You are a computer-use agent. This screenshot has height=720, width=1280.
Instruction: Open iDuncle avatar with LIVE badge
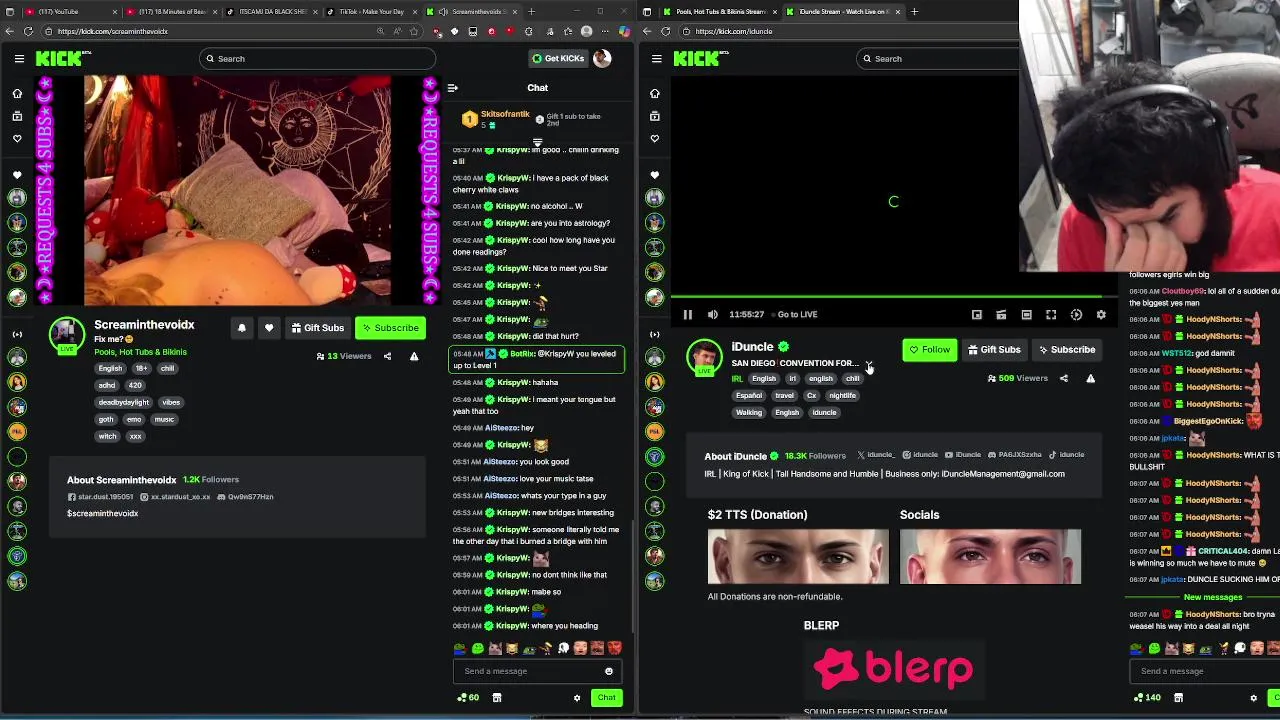(x=704, y=358)
